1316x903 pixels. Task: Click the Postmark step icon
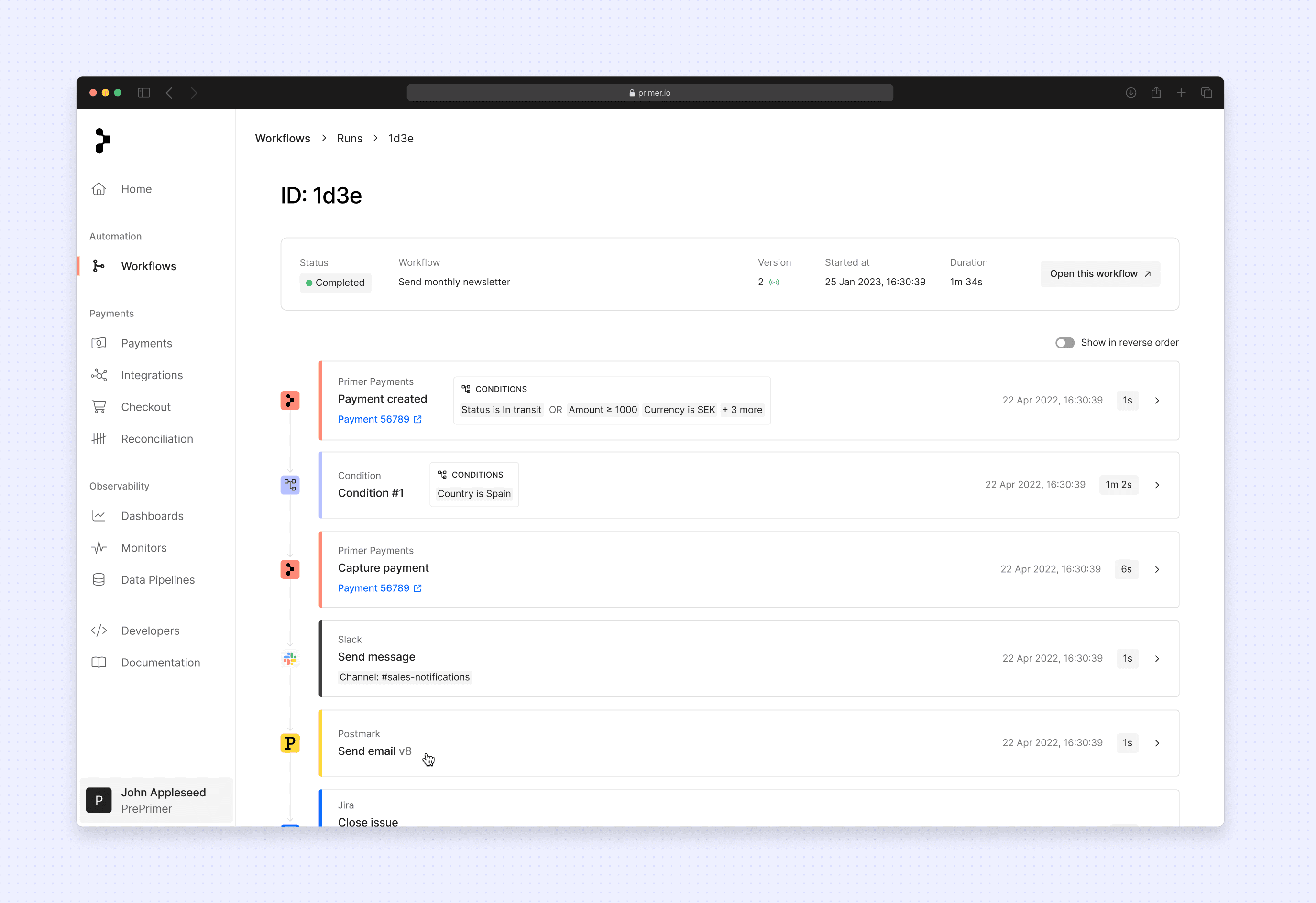coord(290,743)
